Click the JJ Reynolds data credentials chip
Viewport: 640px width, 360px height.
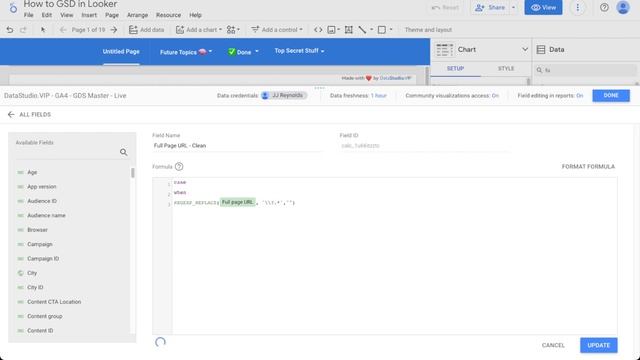click(x=284, y=96)
